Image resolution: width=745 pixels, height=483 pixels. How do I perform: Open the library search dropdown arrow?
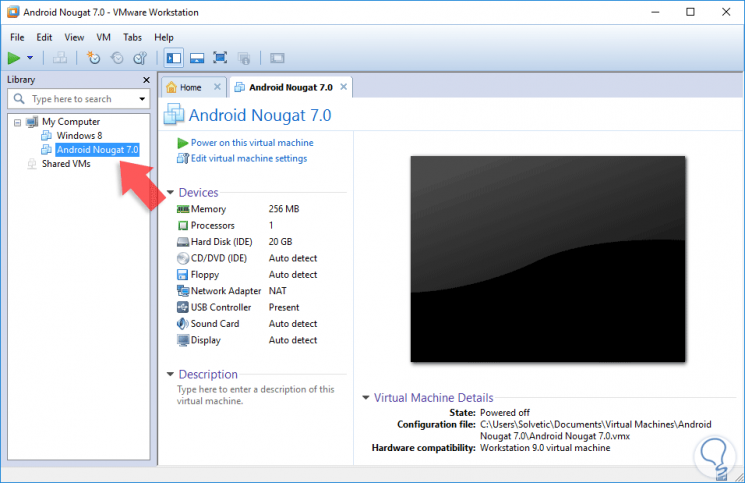click(142, 99)
